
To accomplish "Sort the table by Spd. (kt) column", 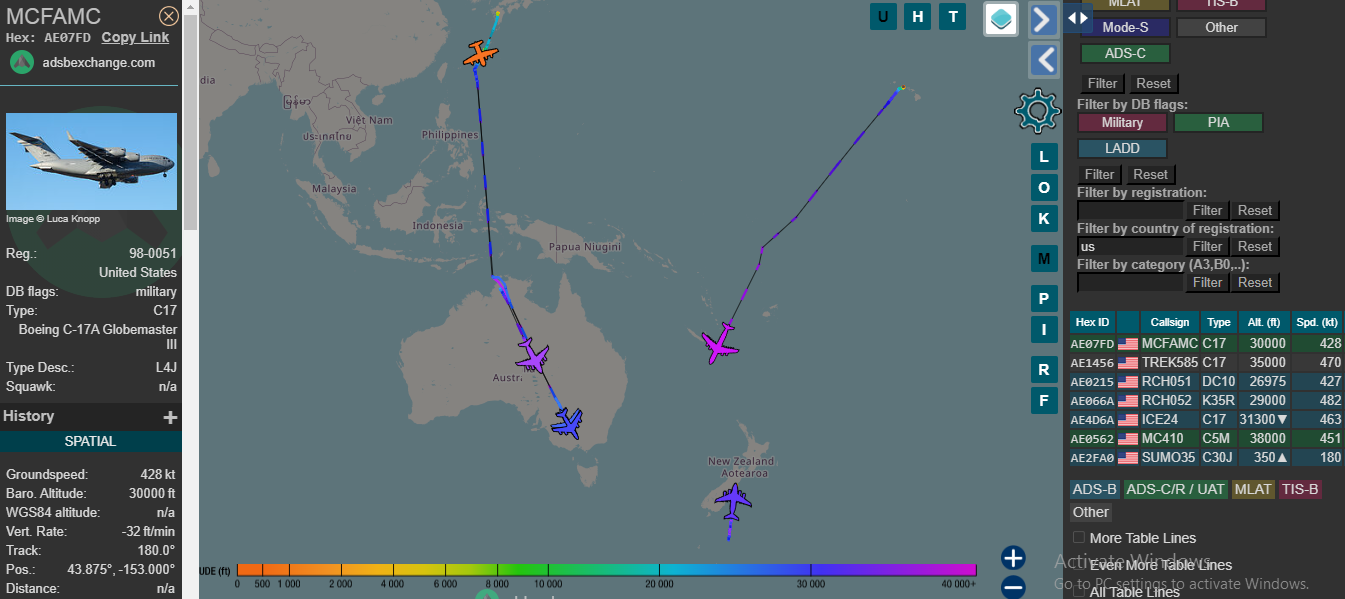I will (1317, 322).
